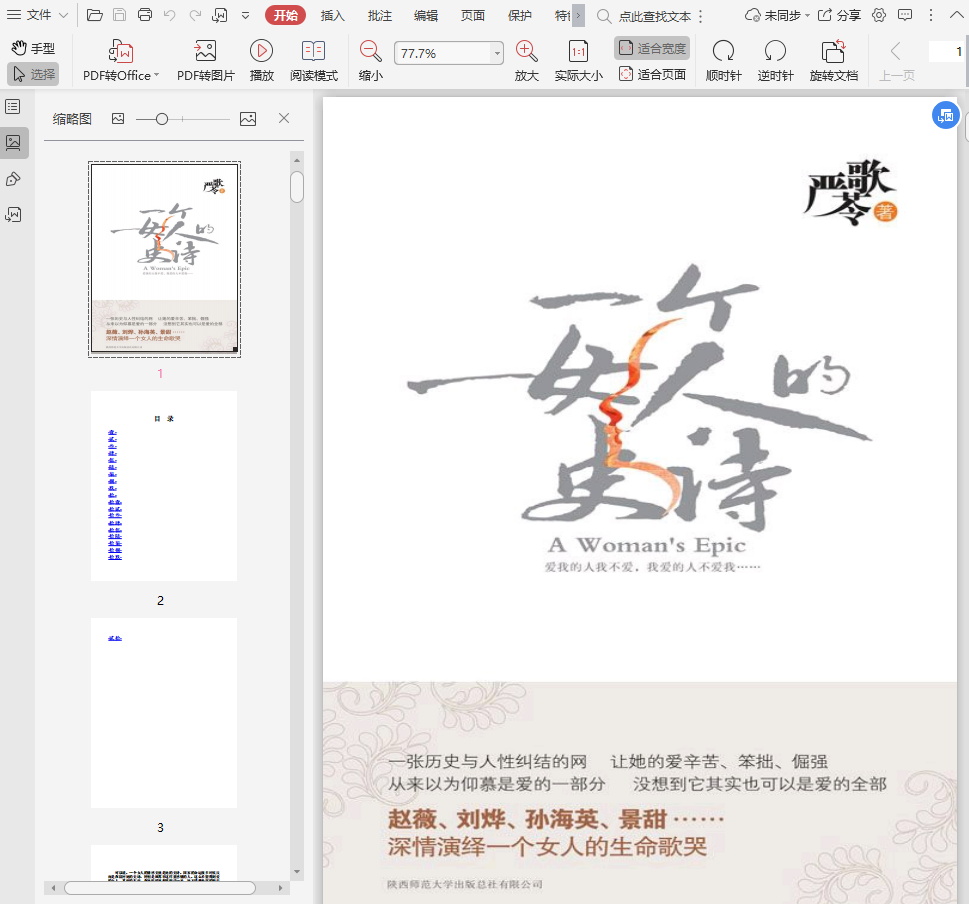
Task: Open the 未同步 sync dropdown
Action: click(777, 15)
